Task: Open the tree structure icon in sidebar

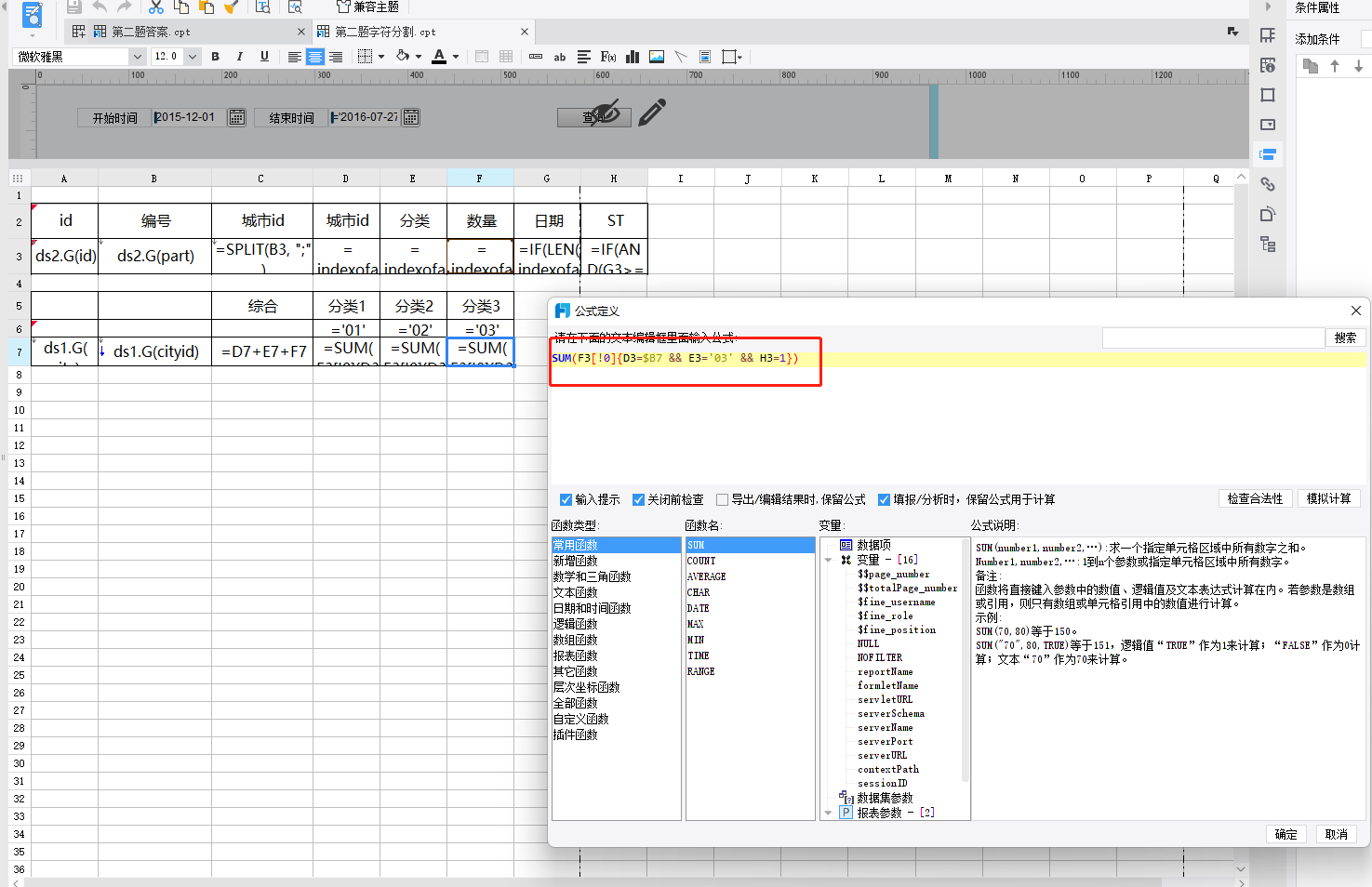Action: [1268, 245]
